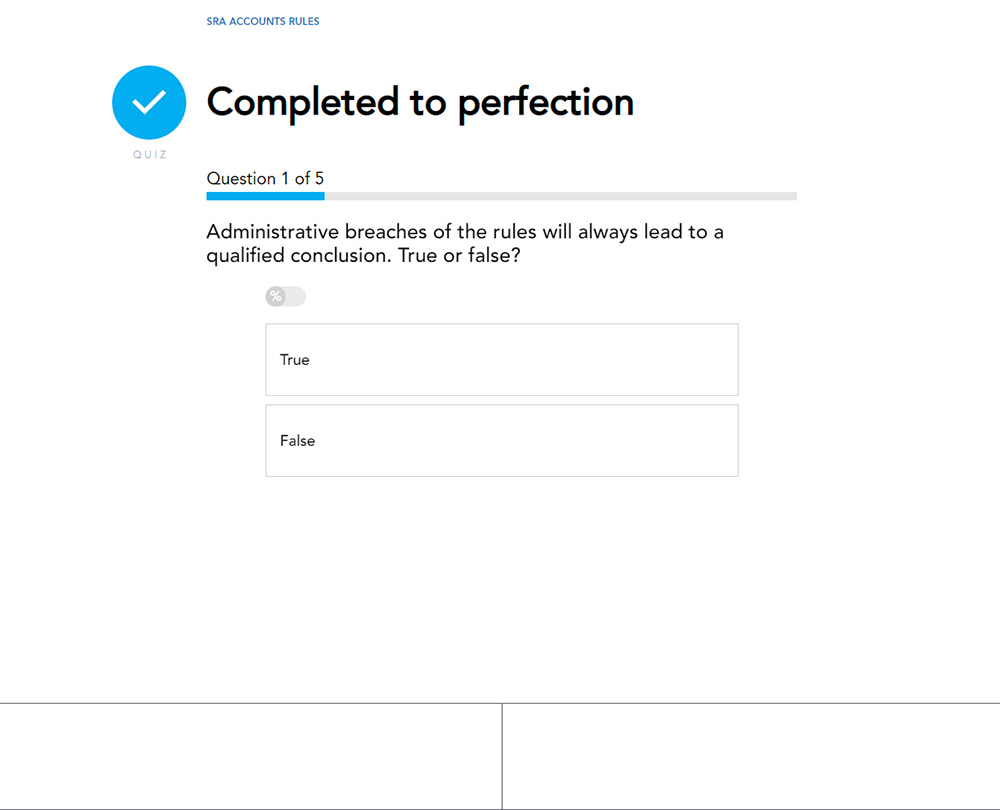This screenshot has height=810, width=1000.
Task: Click the word "perfection" in the title
Action: point(546,102)
